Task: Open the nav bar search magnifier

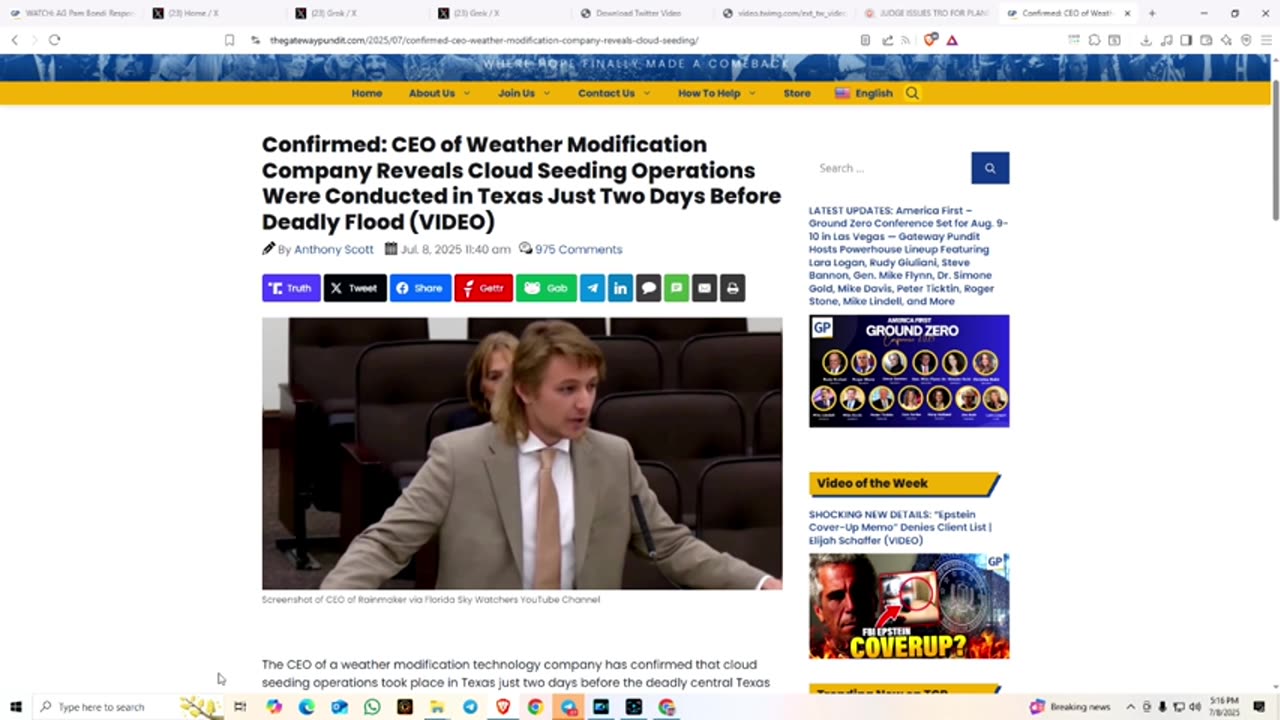Action: (x=912, y=93)
